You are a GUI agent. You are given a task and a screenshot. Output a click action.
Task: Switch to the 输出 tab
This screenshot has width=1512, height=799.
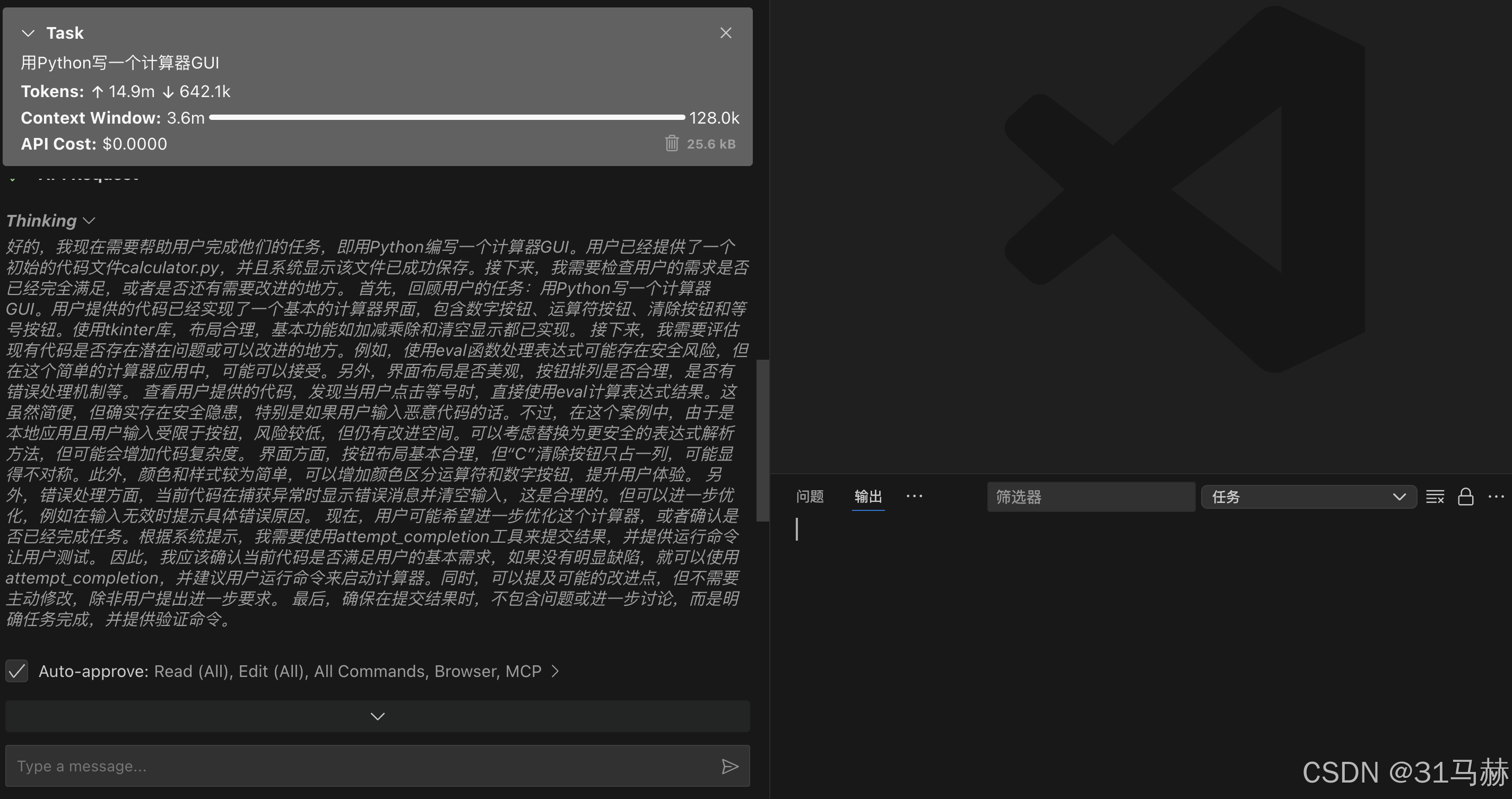point(868,497)
